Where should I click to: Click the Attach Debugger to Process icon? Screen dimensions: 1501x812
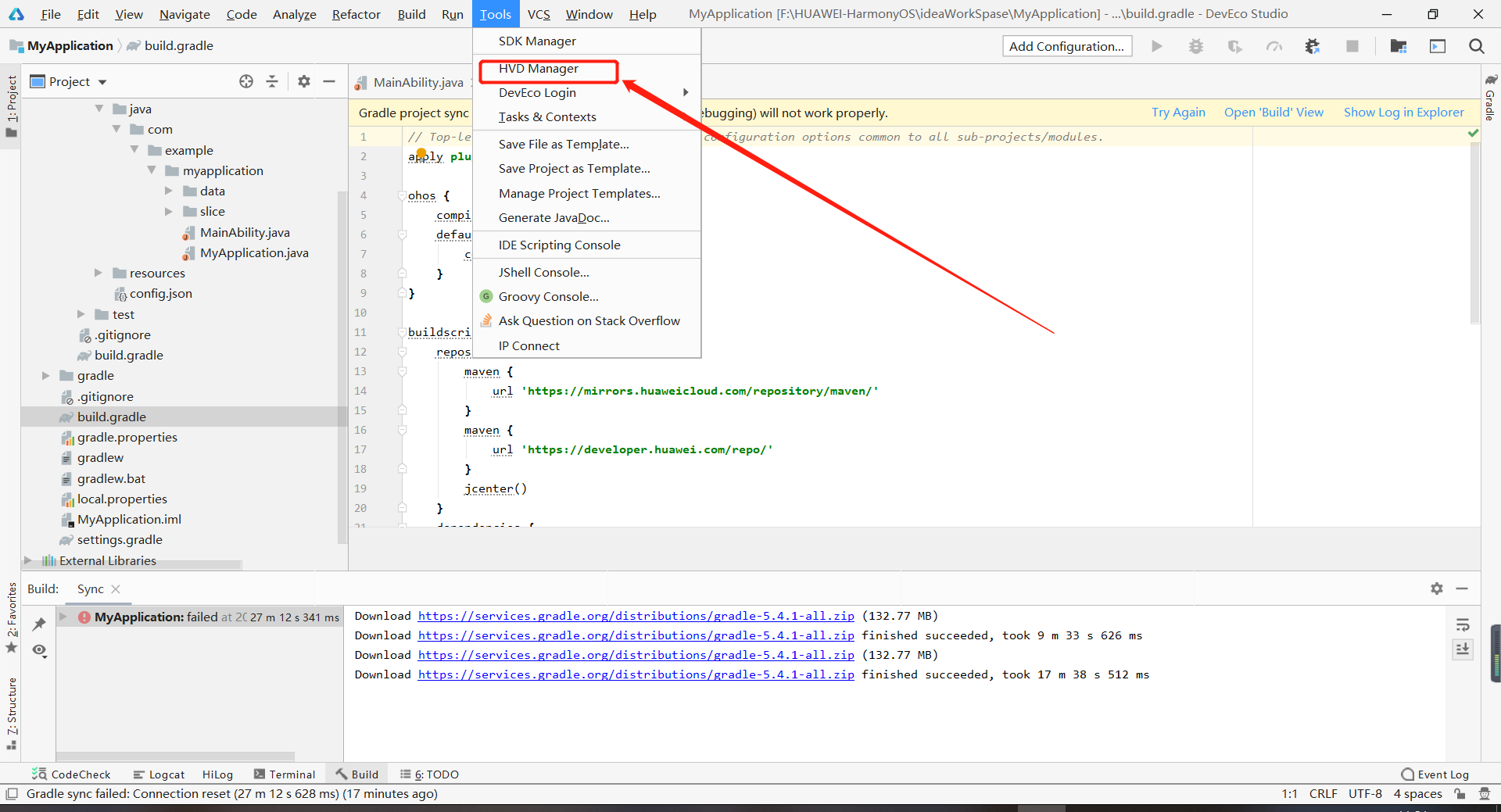click(x=1313, y=46)
